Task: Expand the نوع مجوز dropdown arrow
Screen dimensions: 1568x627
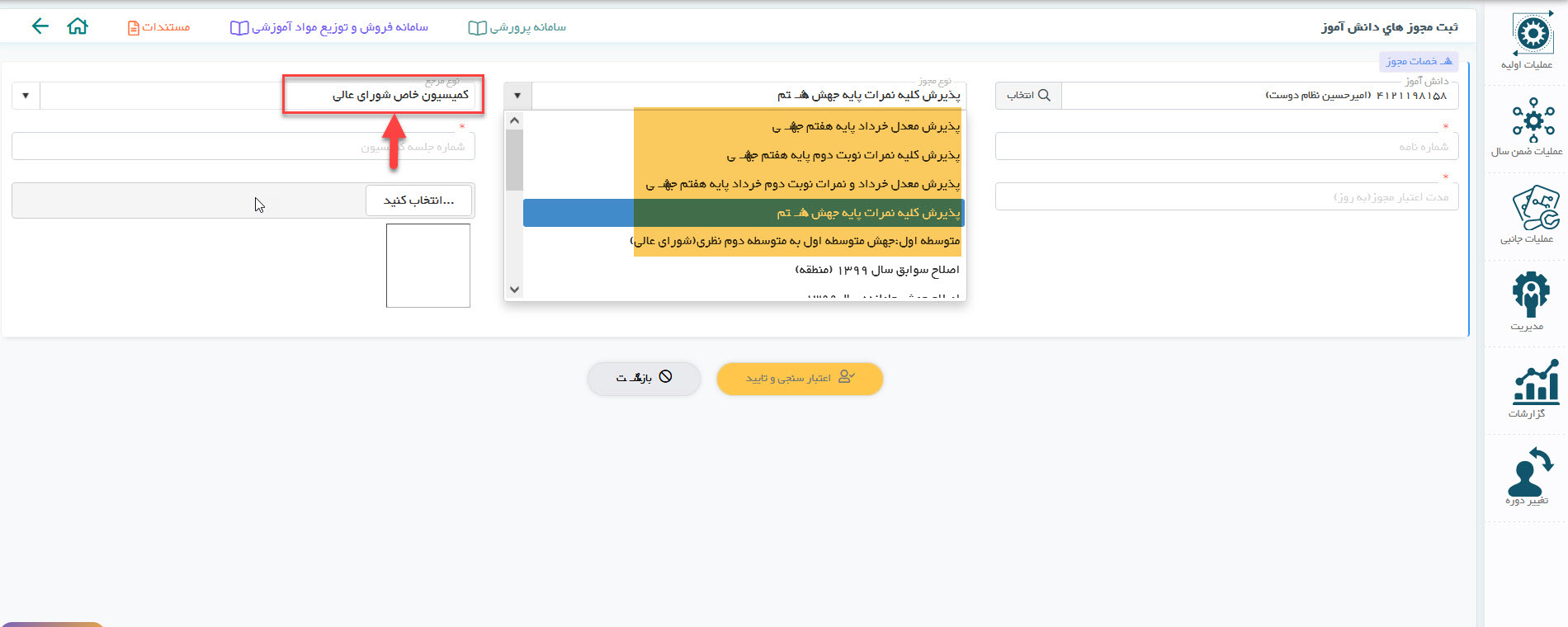Action: (517, 96)
